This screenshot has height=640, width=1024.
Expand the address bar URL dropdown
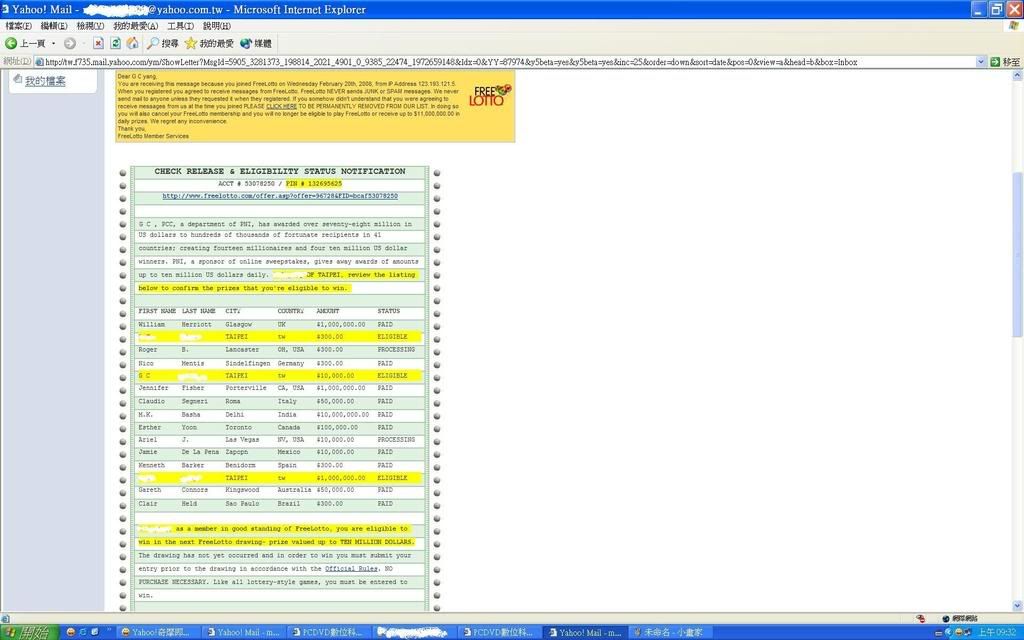coord(981,62)
